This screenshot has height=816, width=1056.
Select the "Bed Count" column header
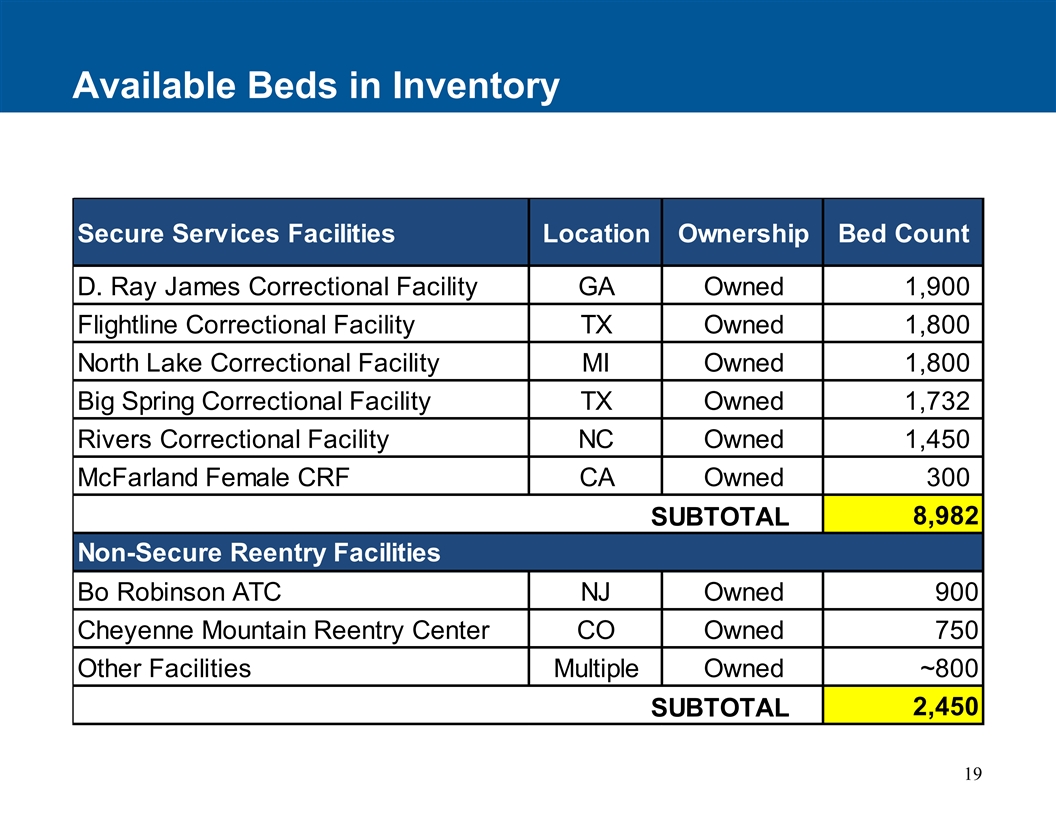pos(903,234)
